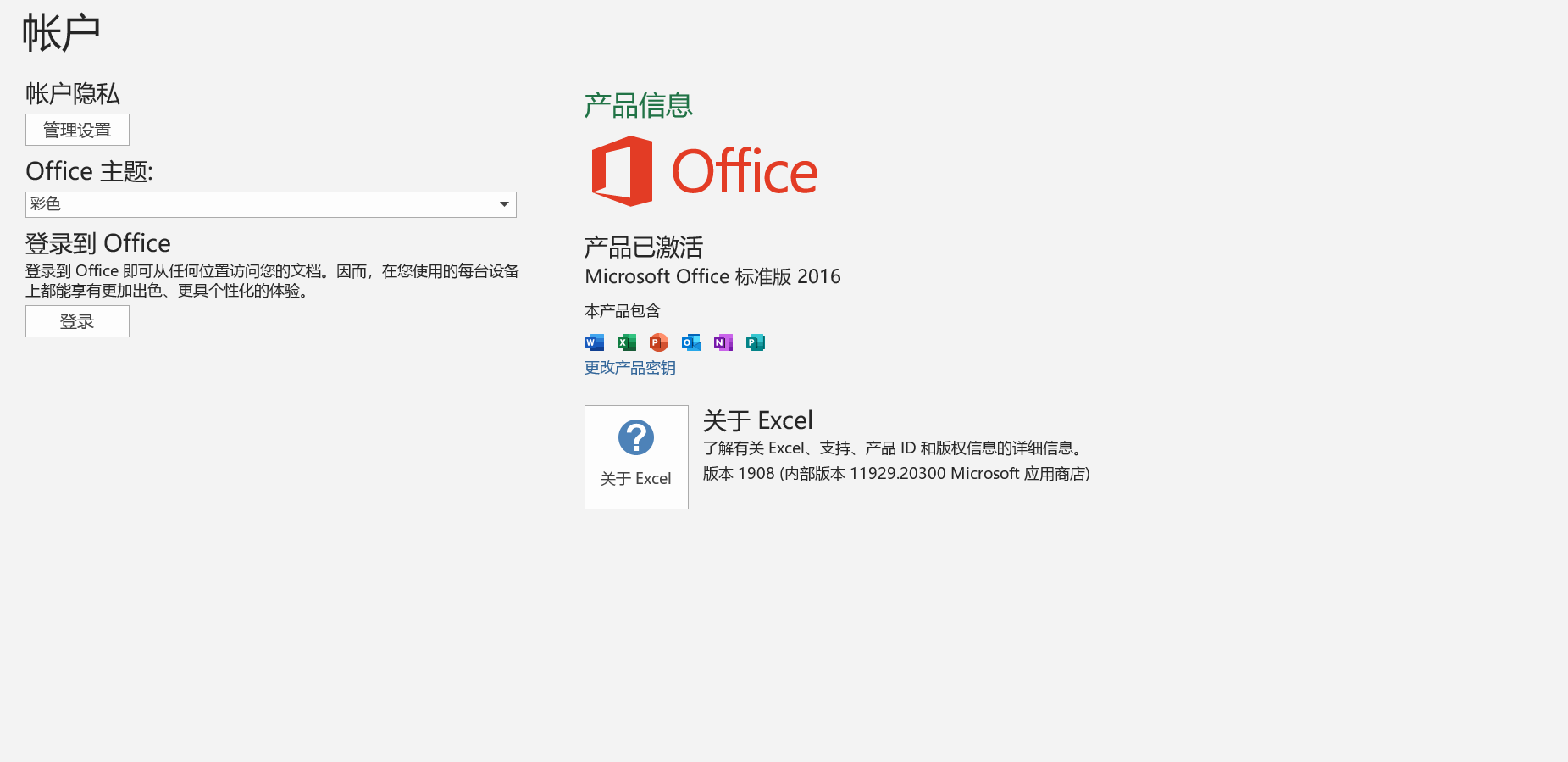Viewport: 1568px width, 762px height.
Task: Open the 关于 Excel question-mark button
Action: [x=636, y=457]
